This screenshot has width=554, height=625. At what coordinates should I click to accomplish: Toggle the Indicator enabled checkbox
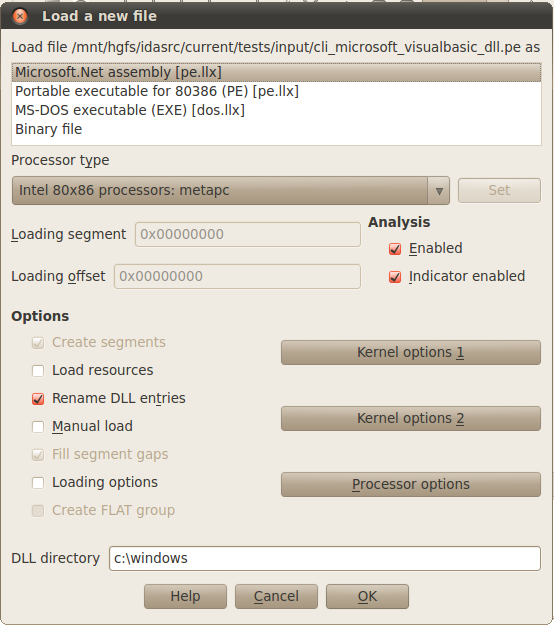[x=395, y=277]
